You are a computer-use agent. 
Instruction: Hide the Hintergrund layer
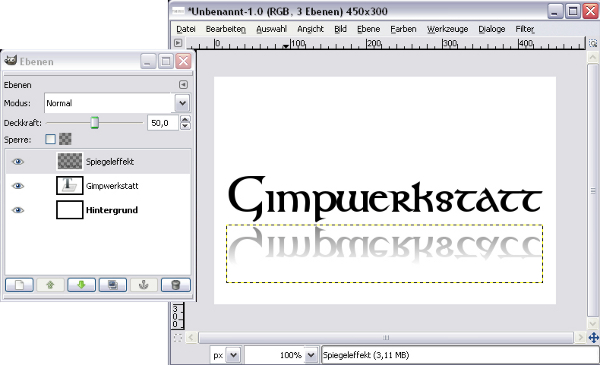(x=18, y=210)
